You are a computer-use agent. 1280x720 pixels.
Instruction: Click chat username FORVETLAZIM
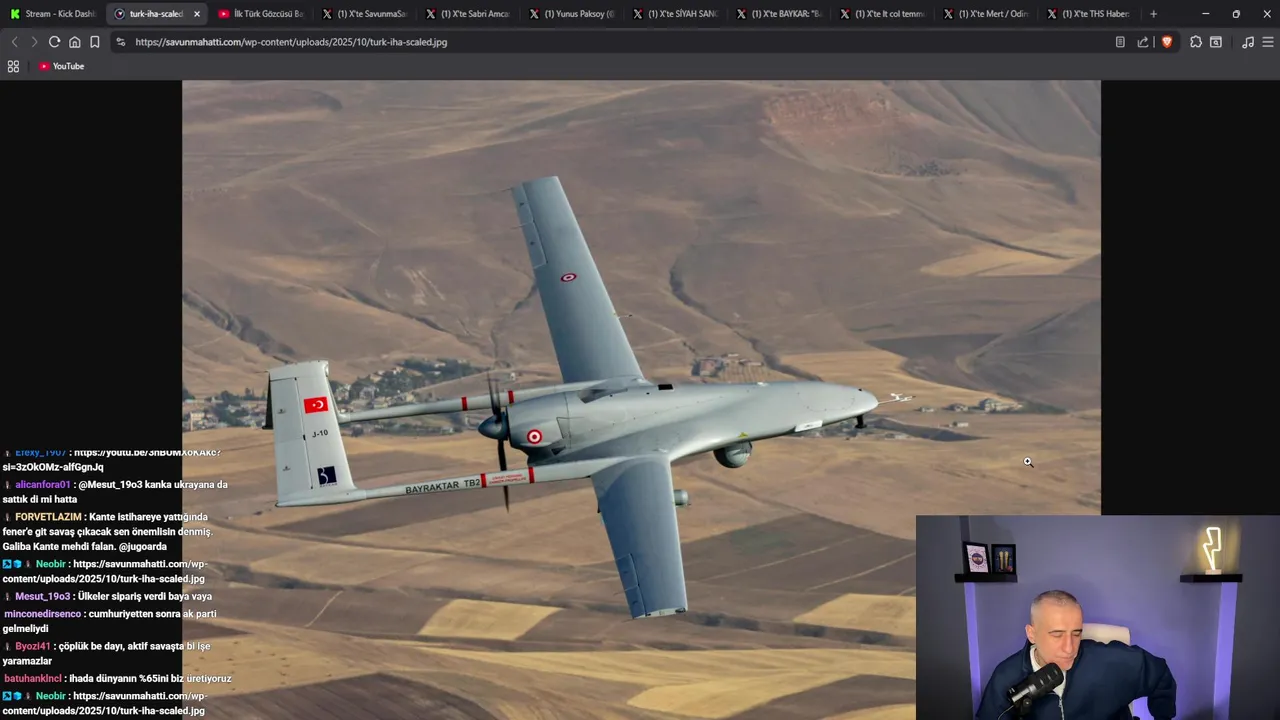click(x=48, y=517)
